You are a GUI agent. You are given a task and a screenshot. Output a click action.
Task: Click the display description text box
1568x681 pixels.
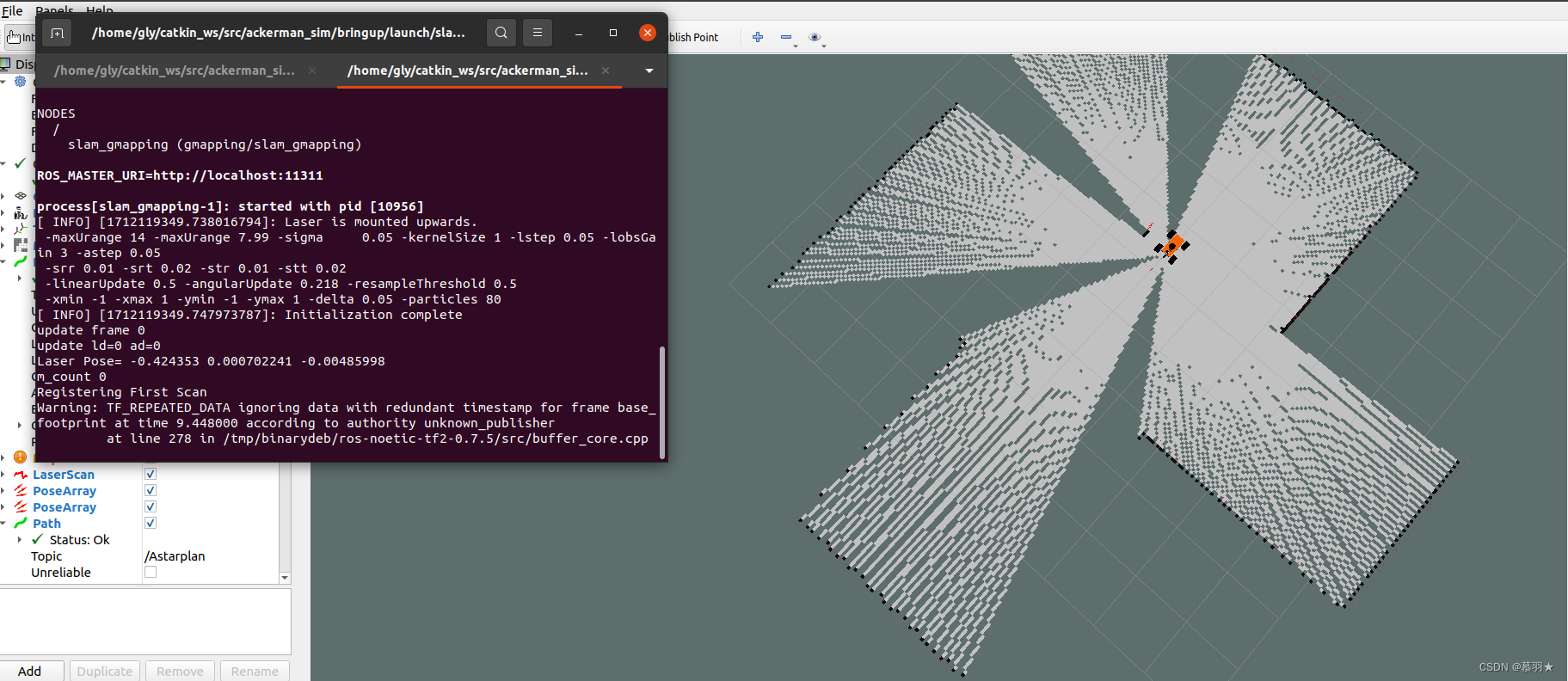pos(145,622)
